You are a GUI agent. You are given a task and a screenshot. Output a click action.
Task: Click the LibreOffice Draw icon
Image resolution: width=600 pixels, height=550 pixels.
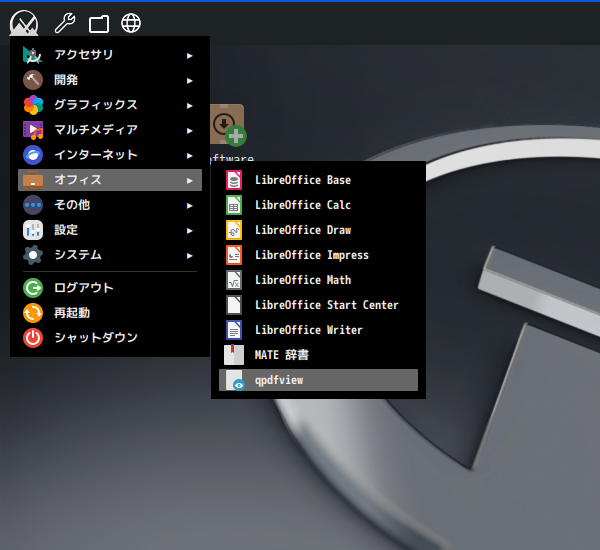click(x=234, y=230)
